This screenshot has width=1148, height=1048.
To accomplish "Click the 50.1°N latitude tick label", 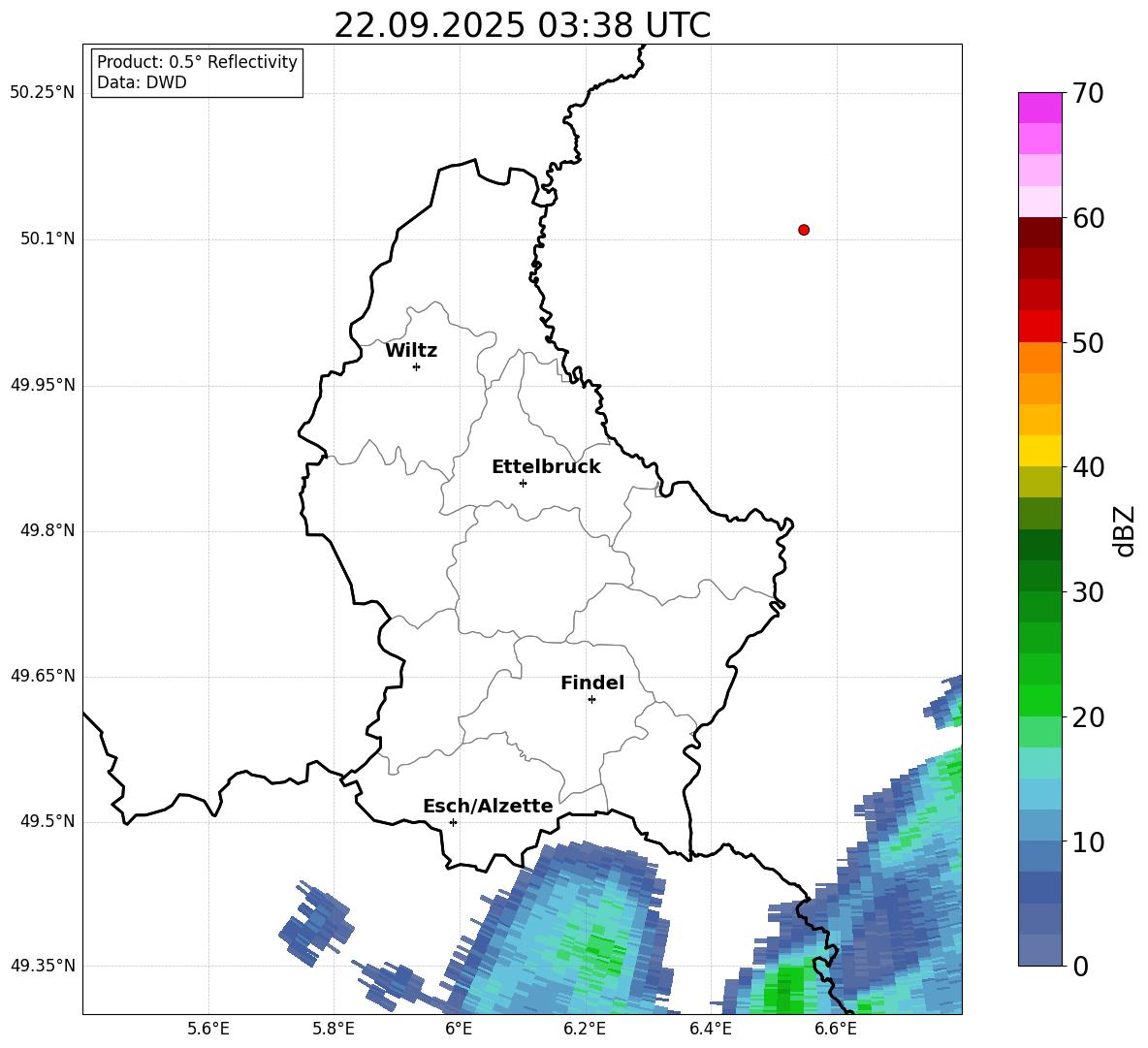I will coord(48,239).
